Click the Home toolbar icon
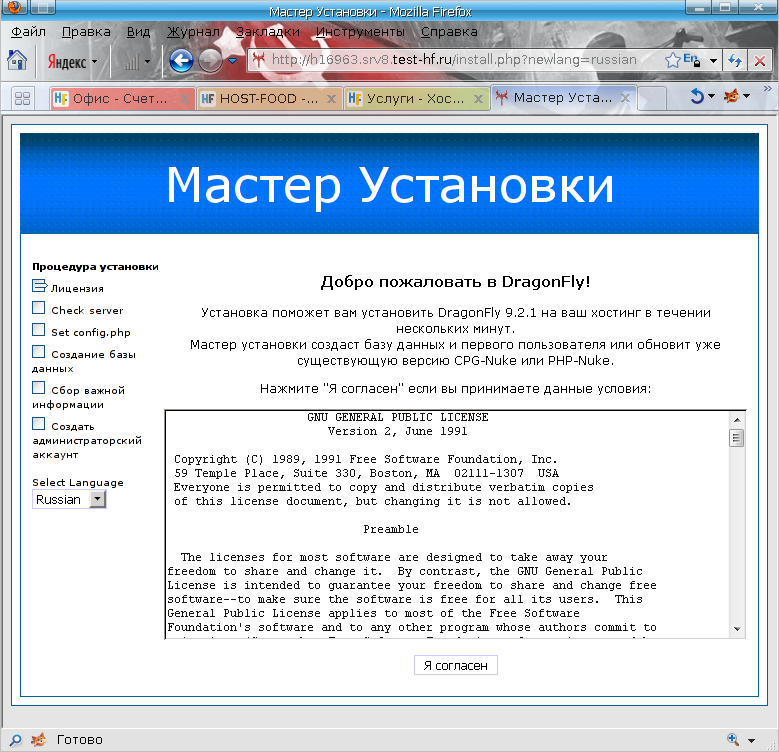Screen dimensions: 779x752 click(x=17, y=60)
